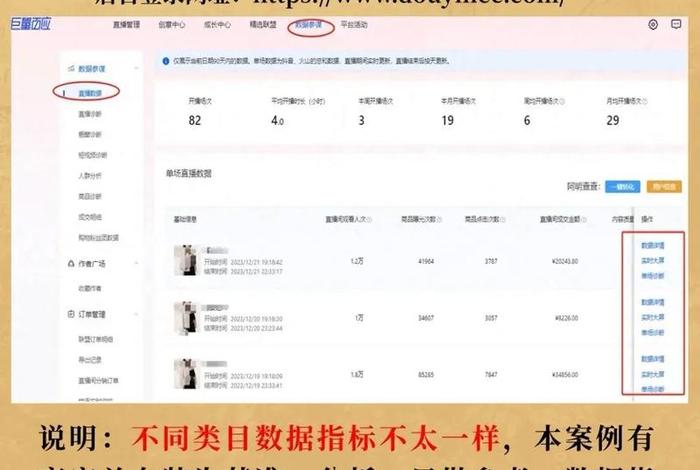Select 直播分析 in the sidebar

click(90, 114)
